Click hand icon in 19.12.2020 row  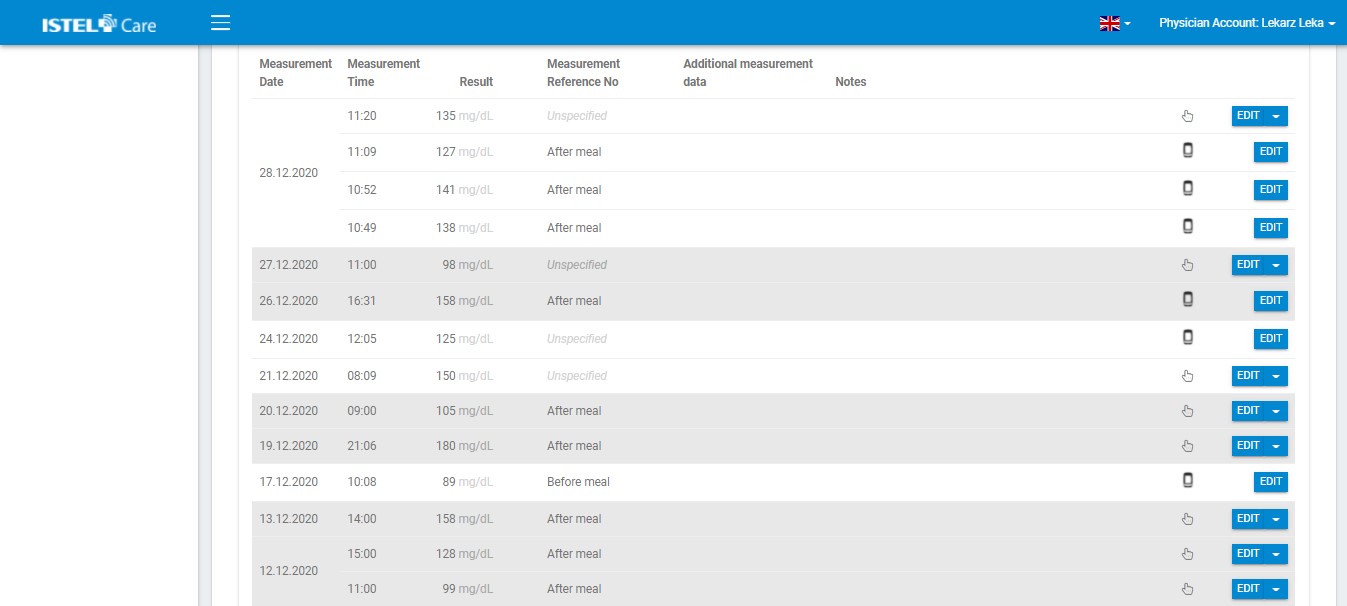(1188, 446)
